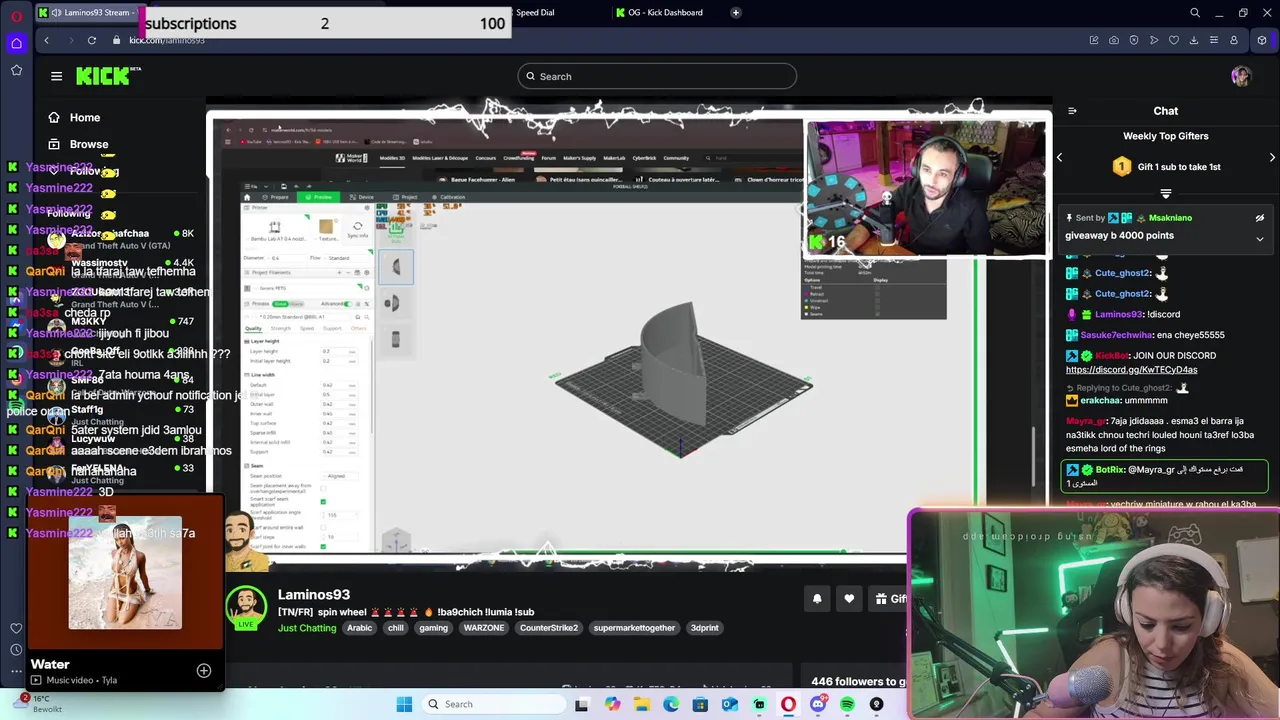The width and height of the screenshot is (1280, 720).
Task: Select the Arabic tag
Action: click(x=359, y=628)
